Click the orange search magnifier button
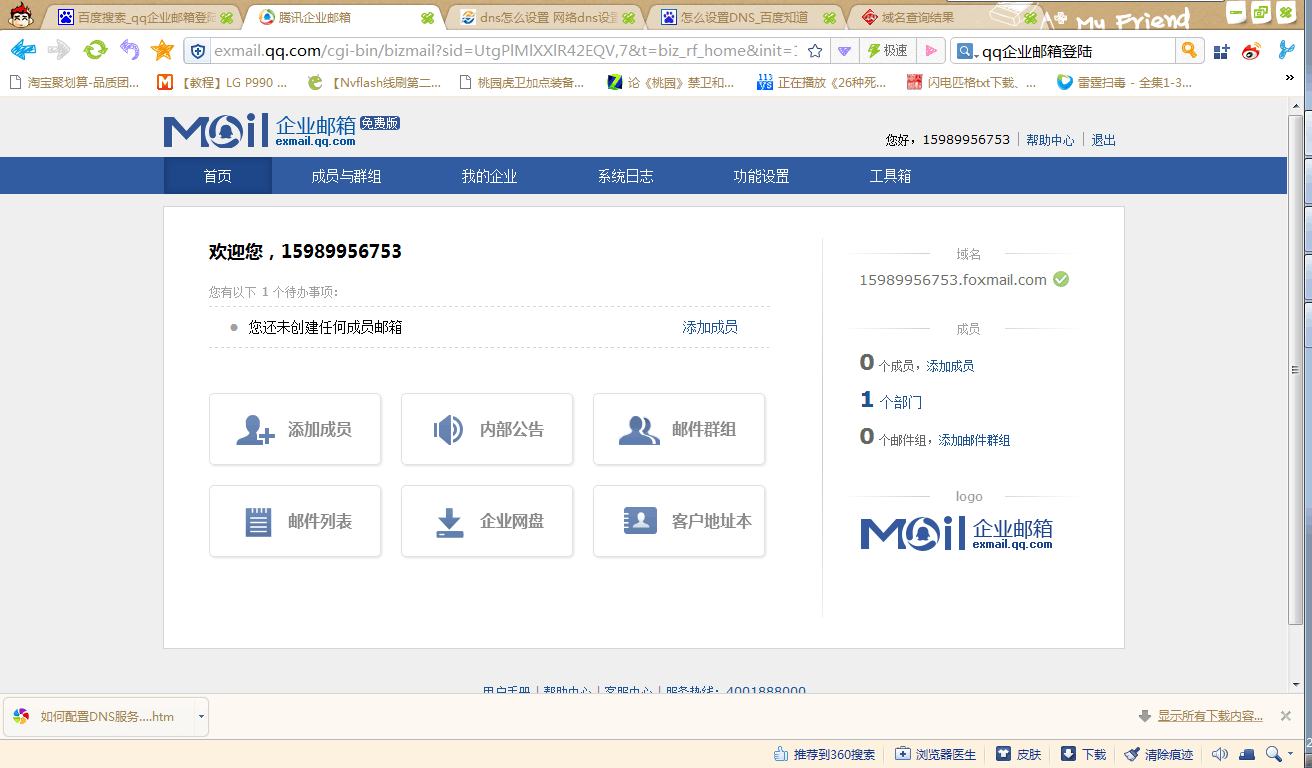This screenshot has width=1312, height=768. 1188,50
